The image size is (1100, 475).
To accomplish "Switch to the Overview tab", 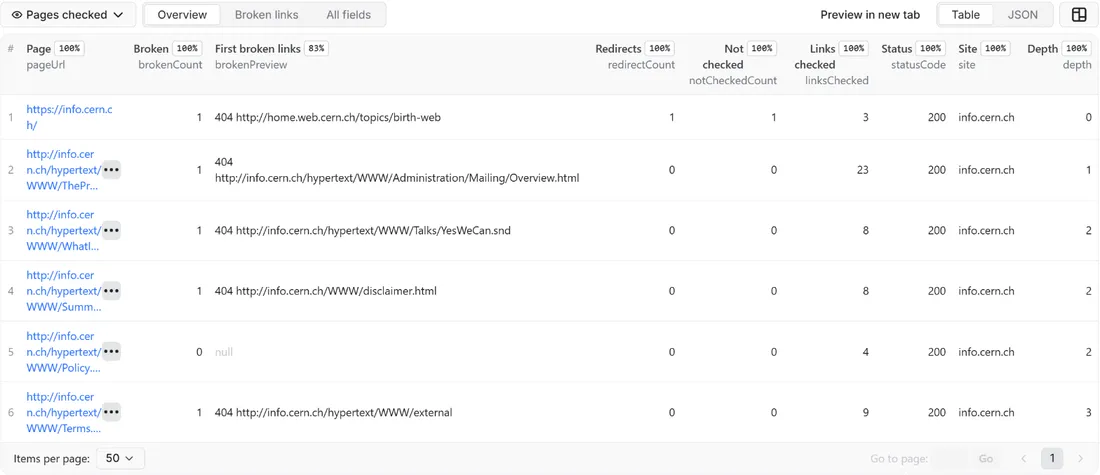I will click(x=182, y=15).
